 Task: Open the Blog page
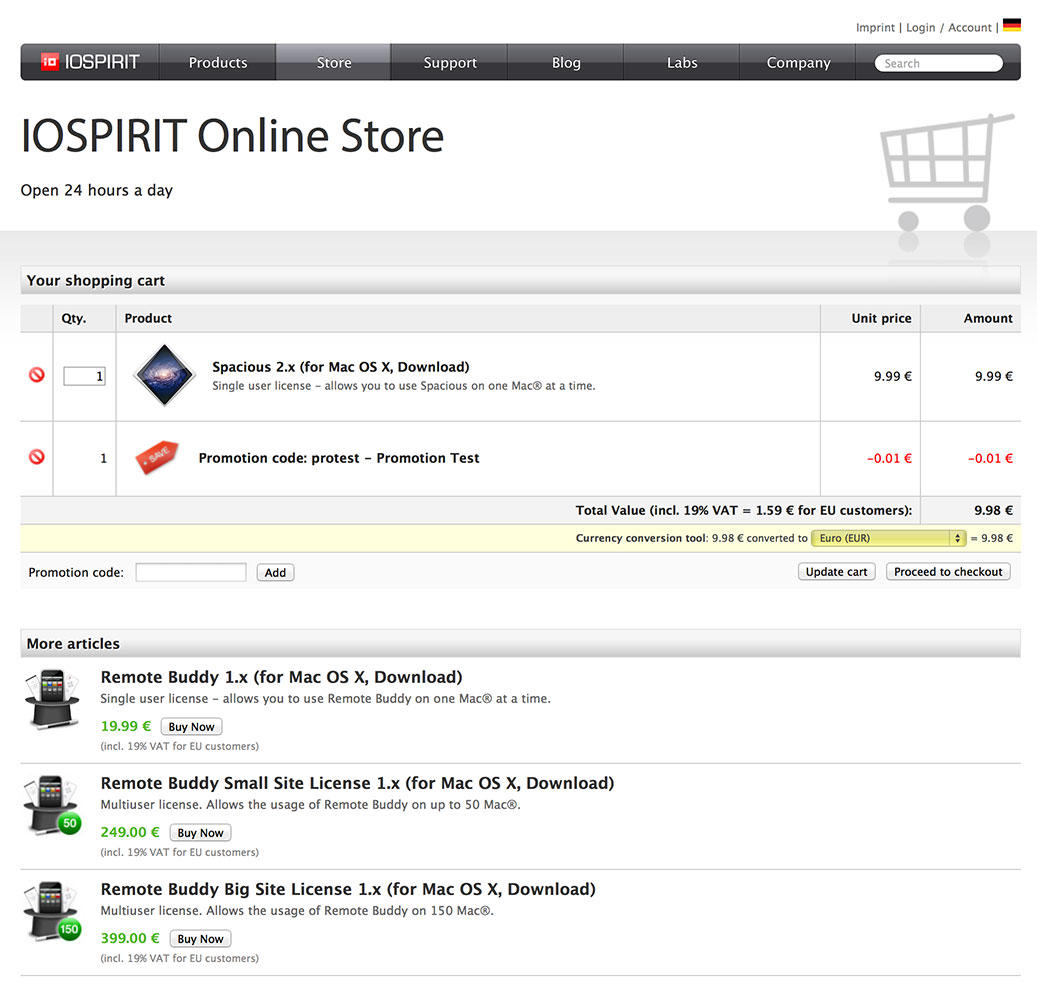pyautogui.click(x=566, y=62)
